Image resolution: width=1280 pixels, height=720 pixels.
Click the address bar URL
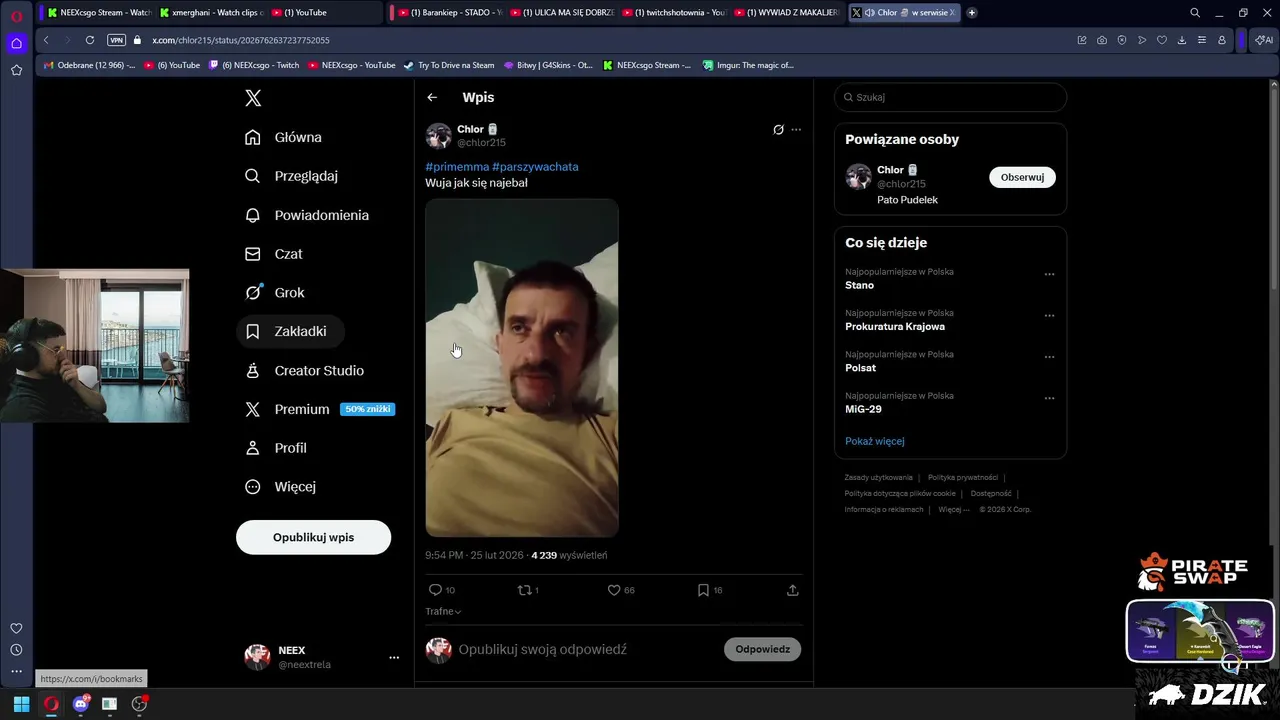pyautogui.click(x=241, y=40)
